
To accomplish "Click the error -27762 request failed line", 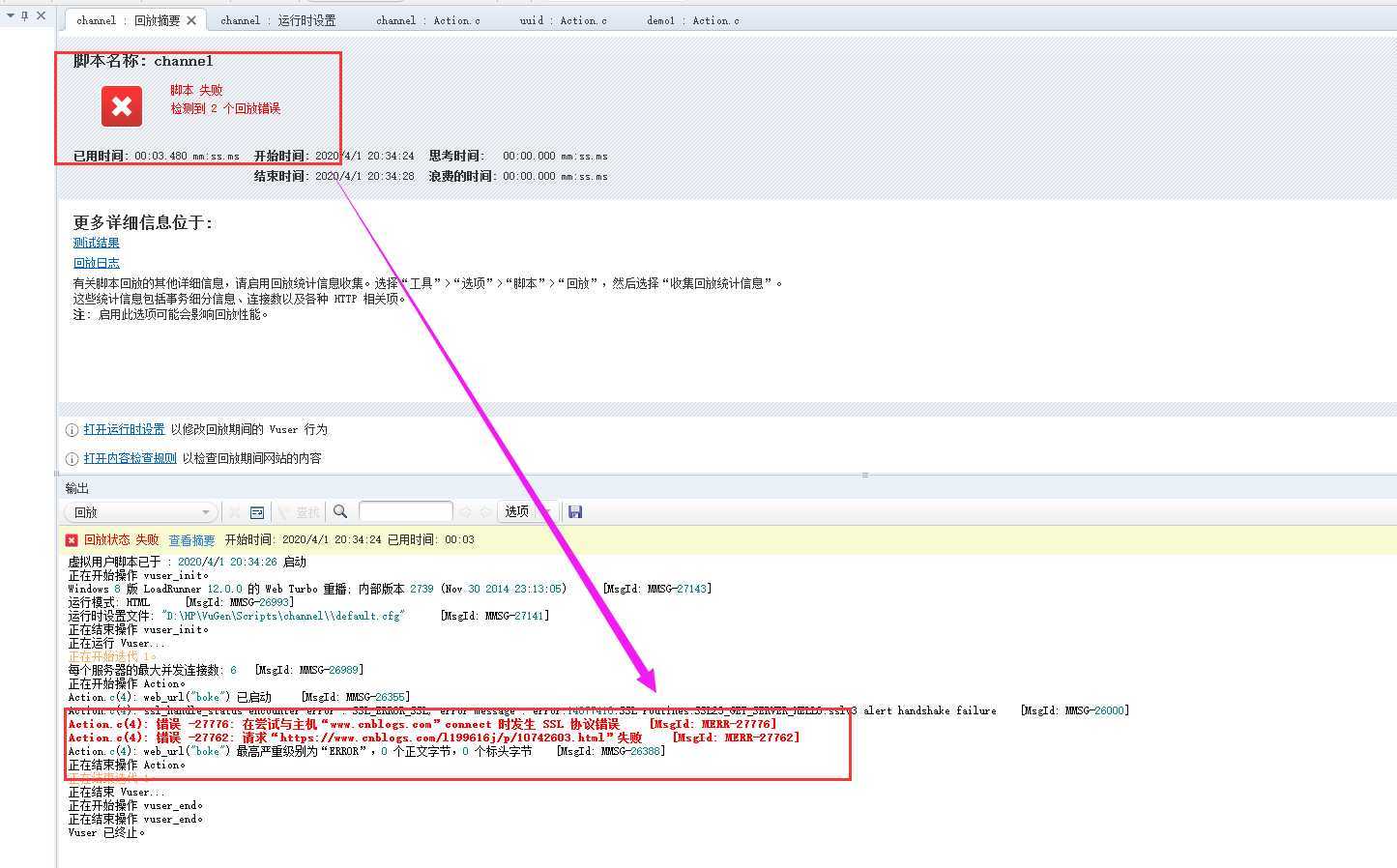I will coord(434,738).
